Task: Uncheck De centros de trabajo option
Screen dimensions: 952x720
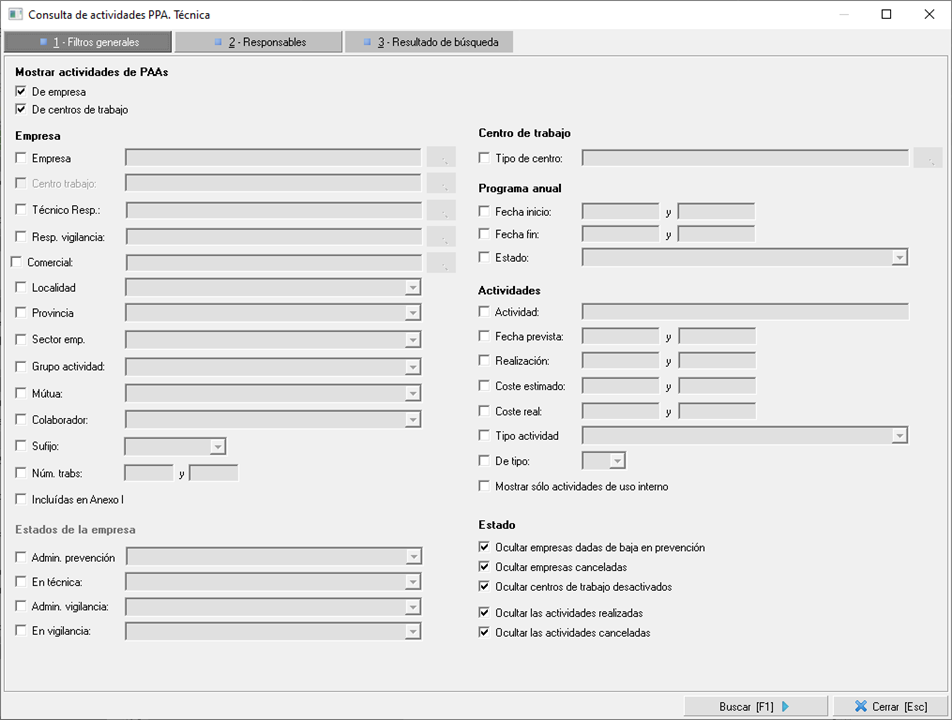Action: coord(21,110)
